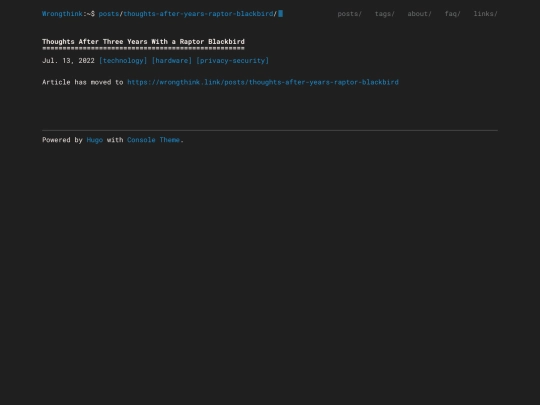
Task: Visit the Console Theme link
Action: click(153, 140)
